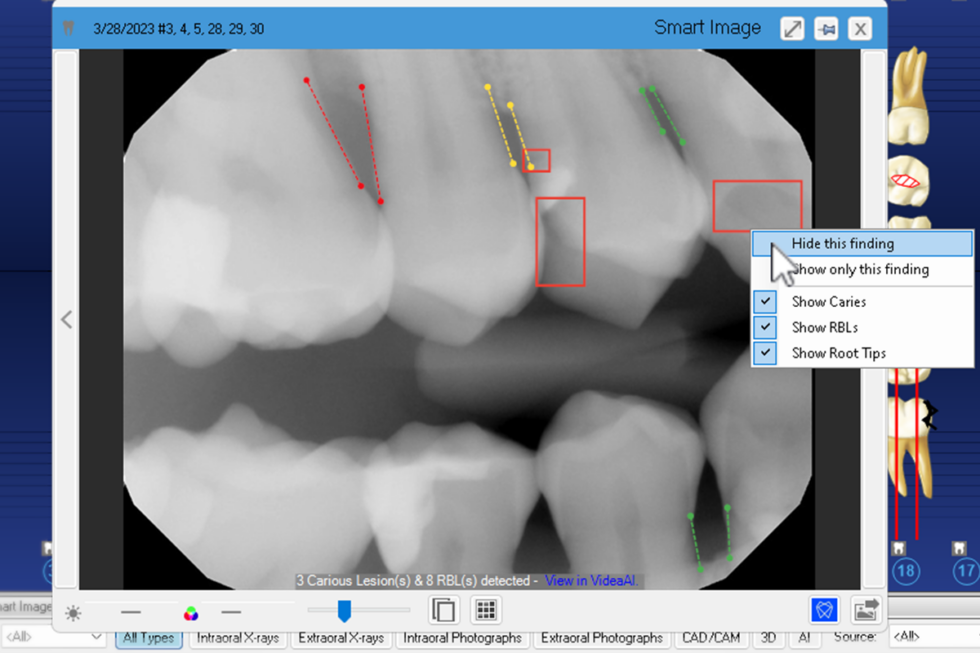The image size is (980, 653).
Task: Collapse panel using the left chevron arrow
Action: pyautogui.click(x=66, y=319)
